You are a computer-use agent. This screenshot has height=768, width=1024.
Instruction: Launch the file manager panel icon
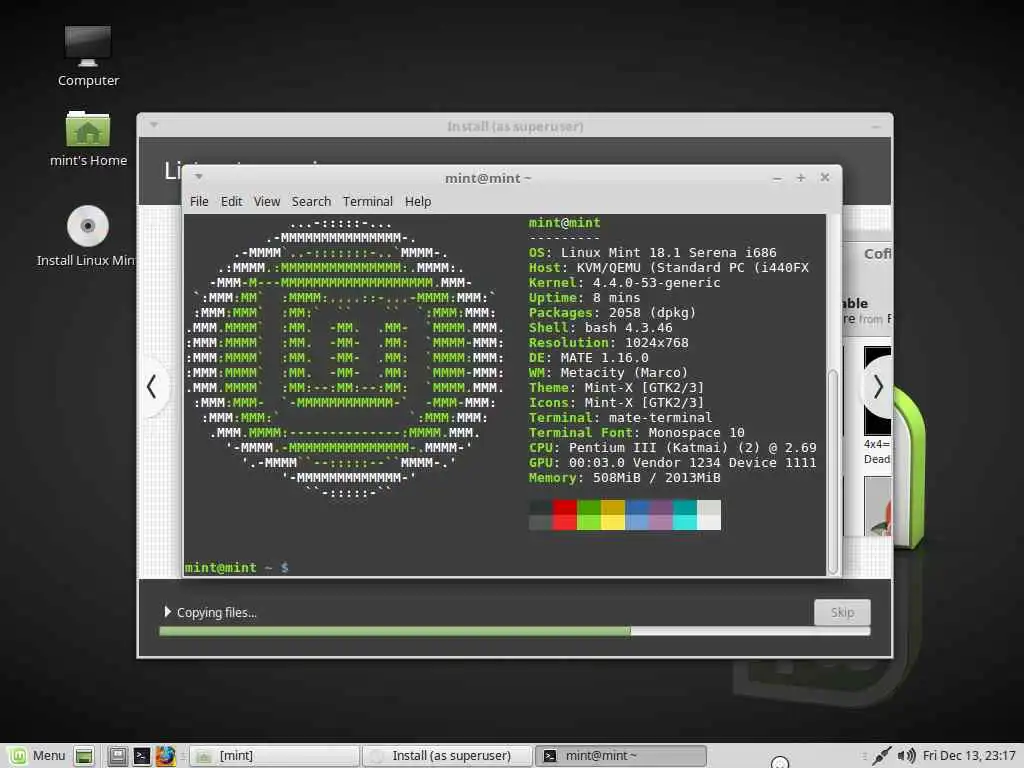(x=118, y=756)
